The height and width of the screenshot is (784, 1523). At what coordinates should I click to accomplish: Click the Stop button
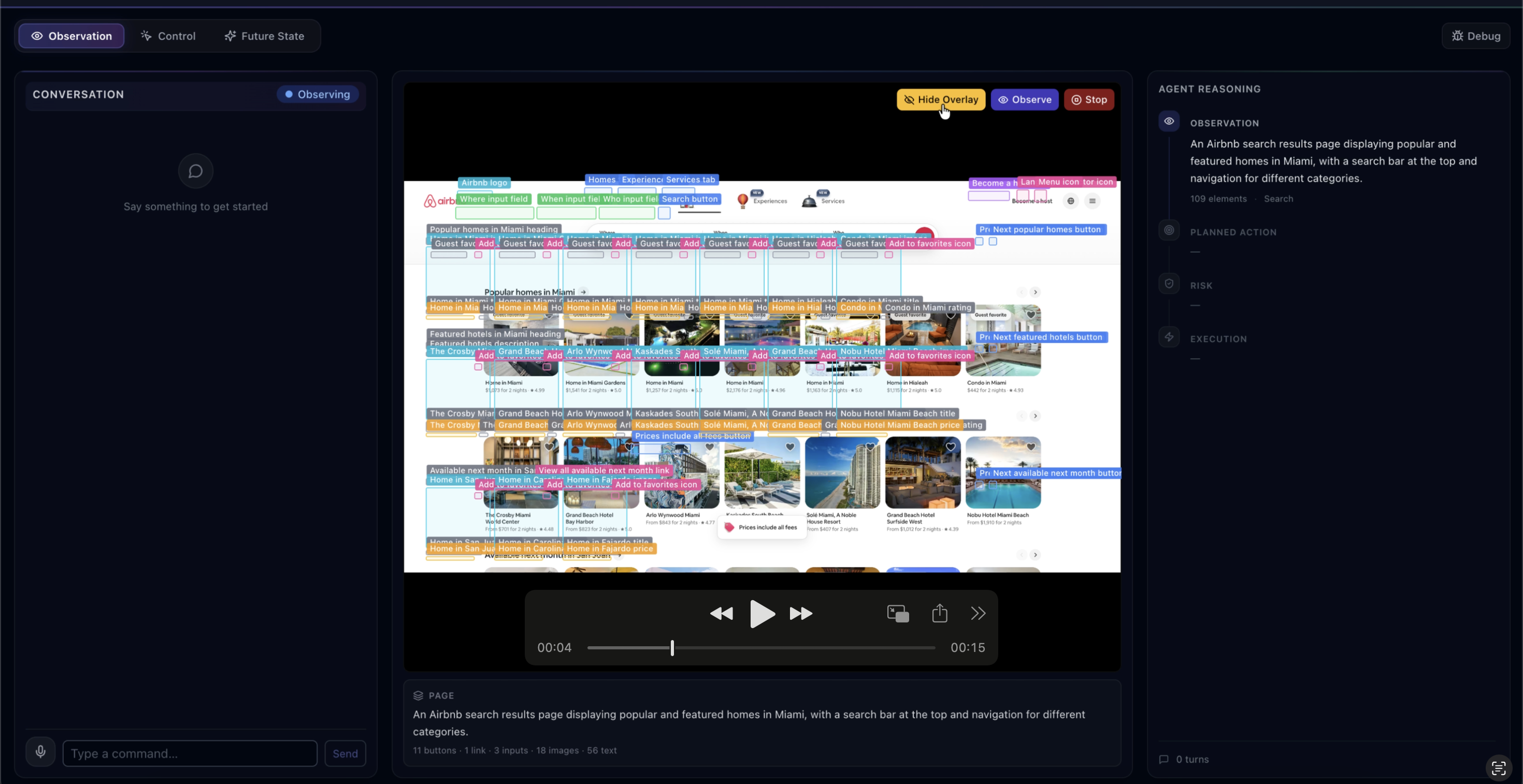[x=1089, y=99]
